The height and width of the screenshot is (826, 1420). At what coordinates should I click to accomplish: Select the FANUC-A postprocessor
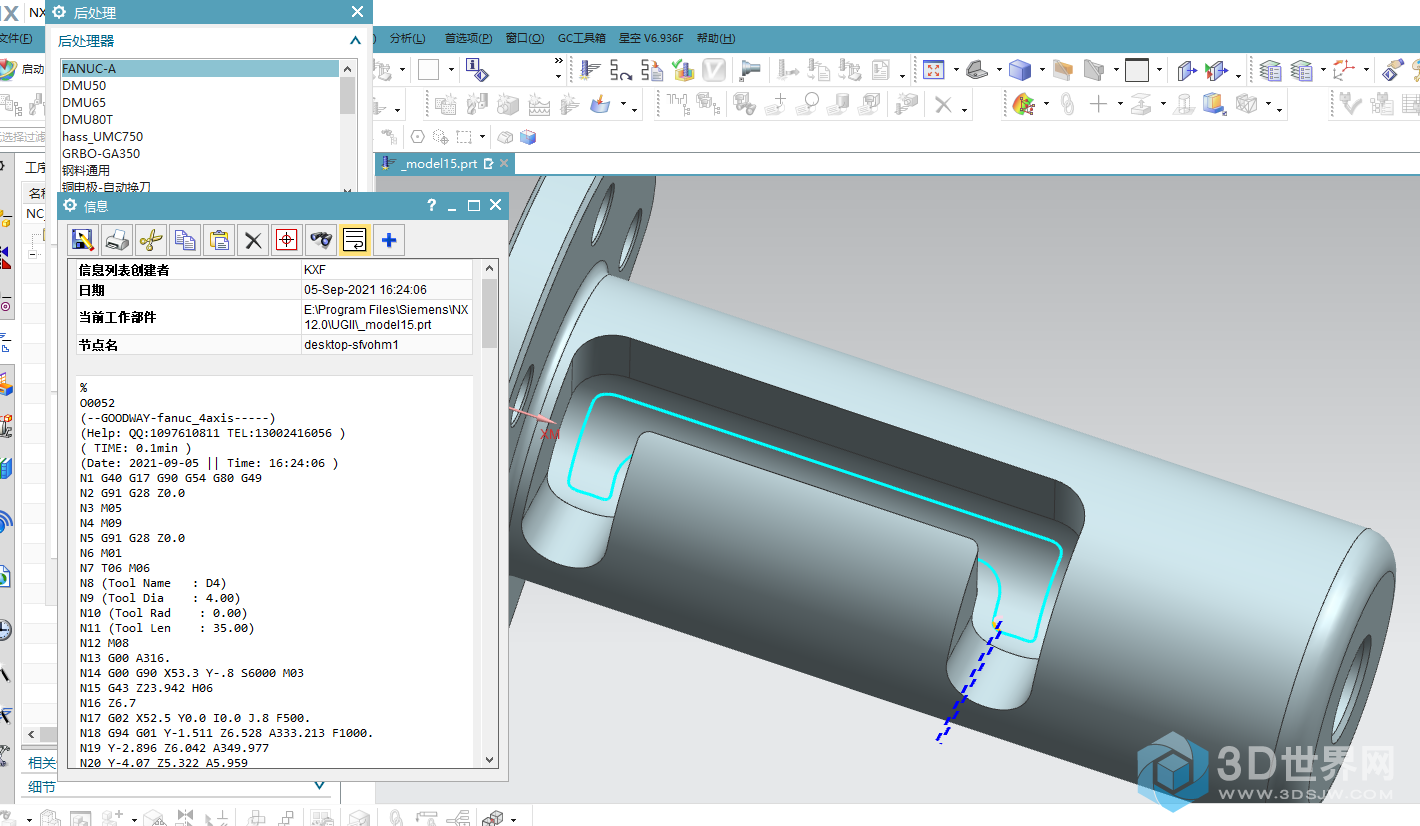pos(200,68)
